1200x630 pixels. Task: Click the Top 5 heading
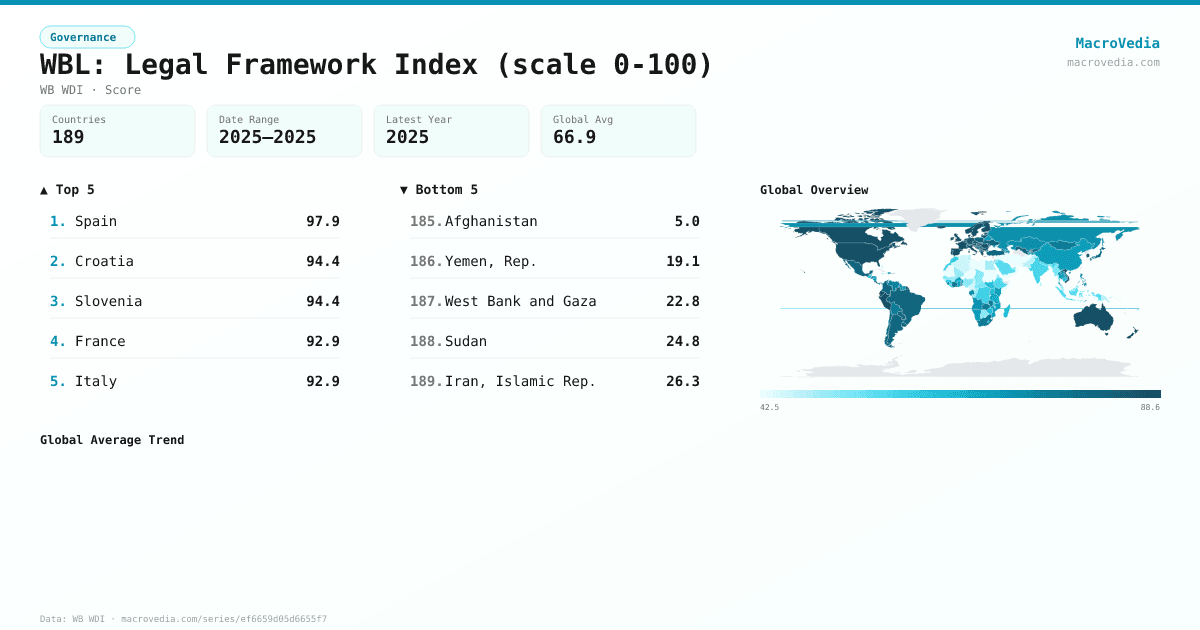(67, 190)
